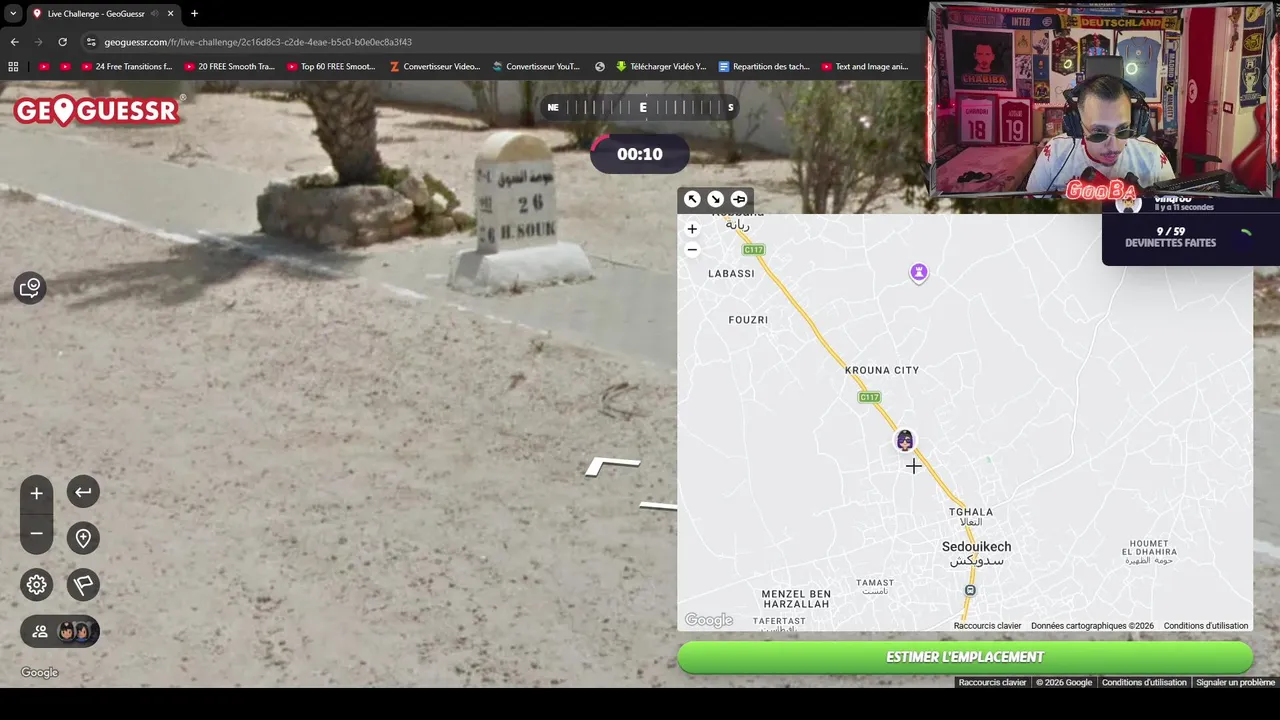Open the tab search dropdown
Image resolution: width=1280 pixels, height=720 pixels.
pyautogui.click(x=12, y=13)
